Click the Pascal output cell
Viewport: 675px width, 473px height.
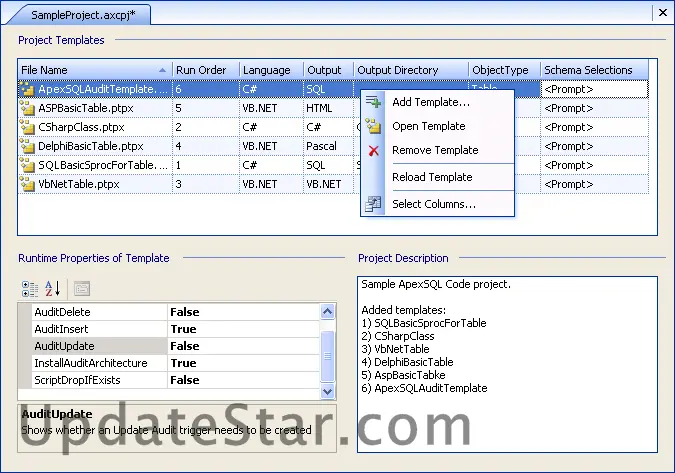tap(328, 146)
